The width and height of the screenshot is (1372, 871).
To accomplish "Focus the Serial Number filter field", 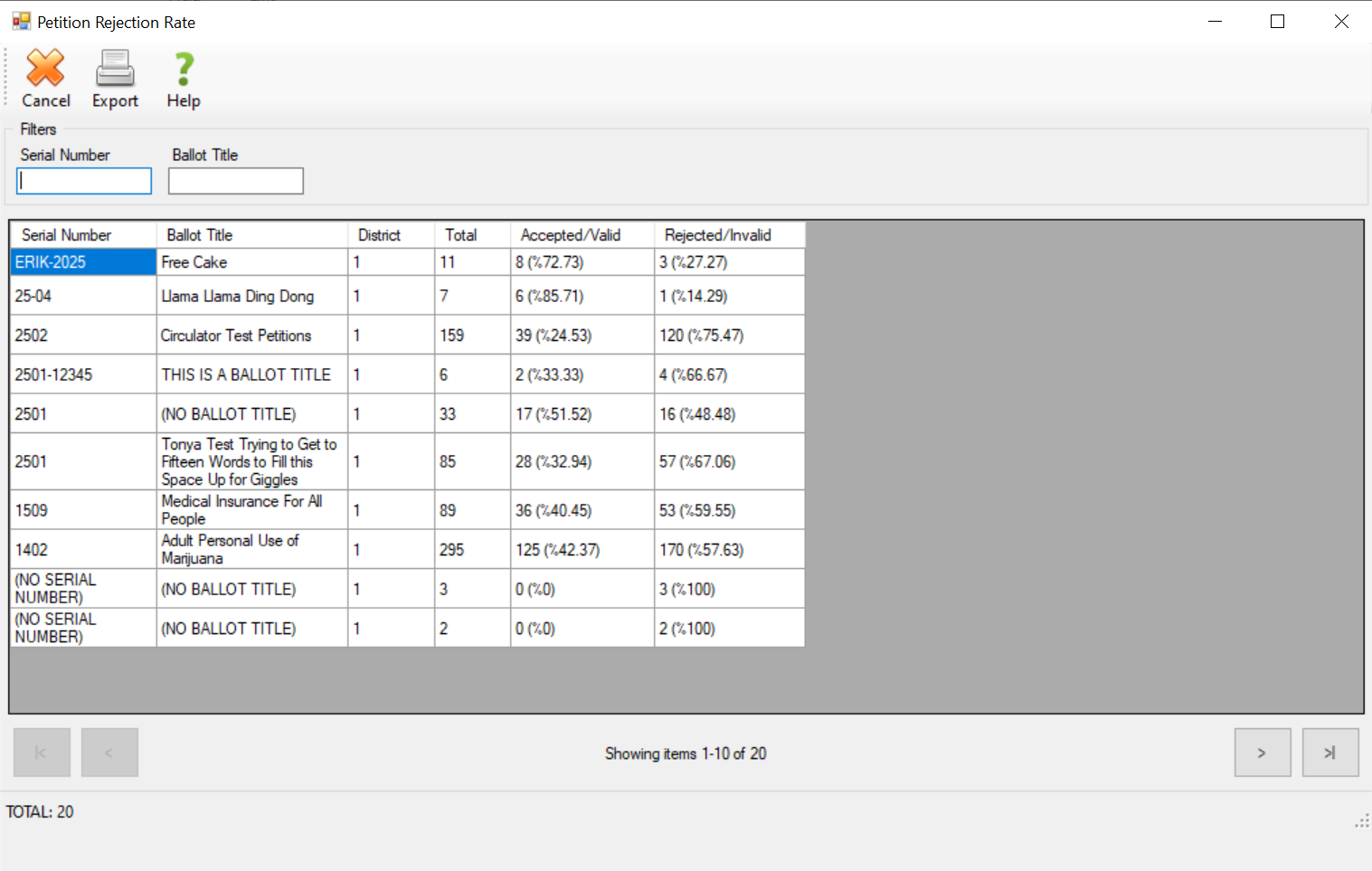I will tap(84, 181).
